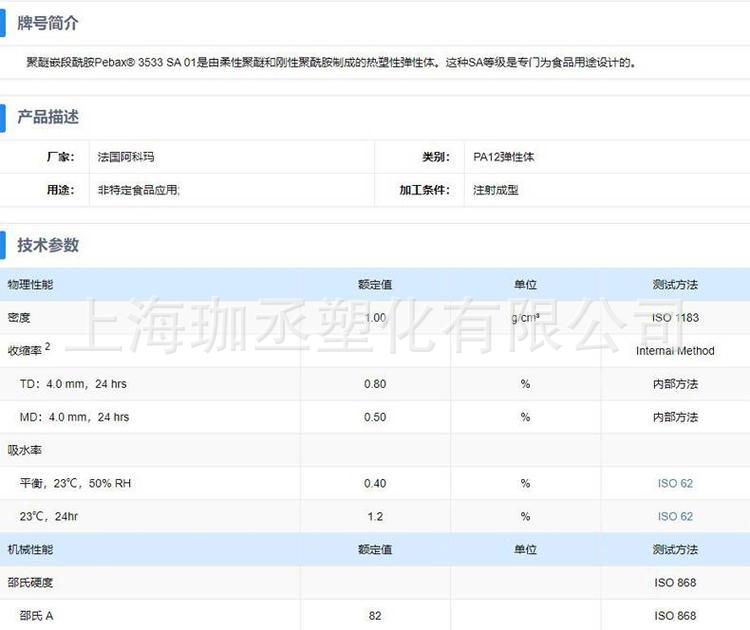Open the ISO 62 link for 23℃ 24hr
The height and width of the screenshot is (630, 750).
pyautogui.click(x=675, y=516)
